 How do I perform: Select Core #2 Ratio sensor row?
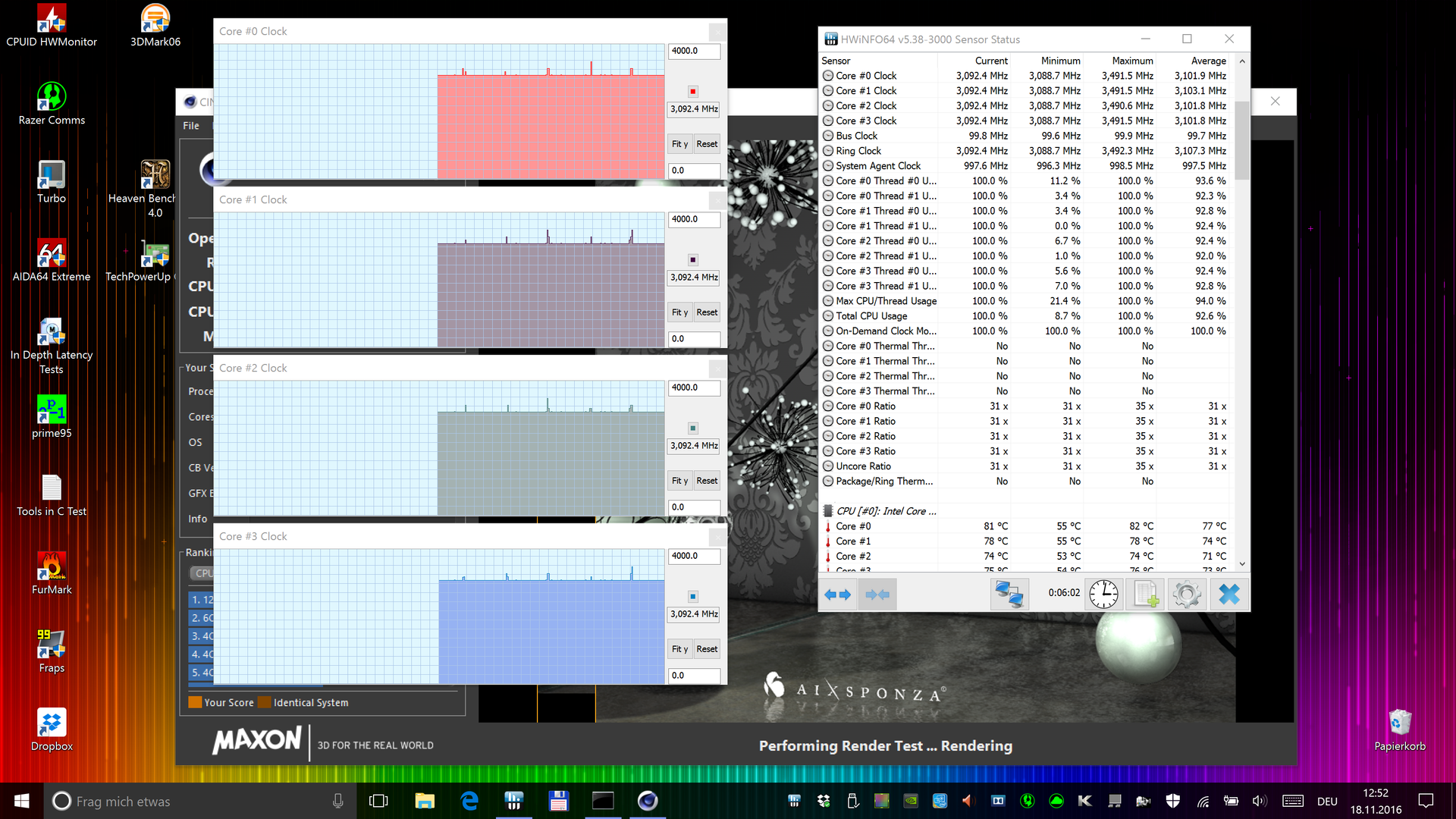[1027, 436]
